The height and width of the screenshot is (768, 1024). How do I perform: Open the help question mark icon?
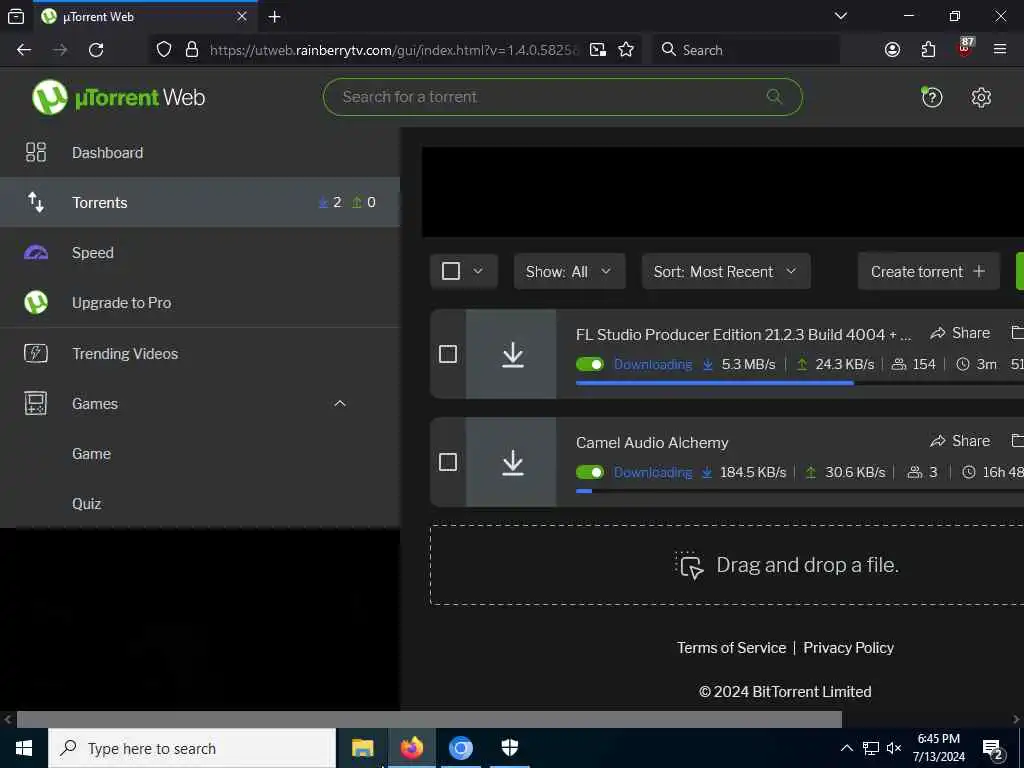pos(931,97)
